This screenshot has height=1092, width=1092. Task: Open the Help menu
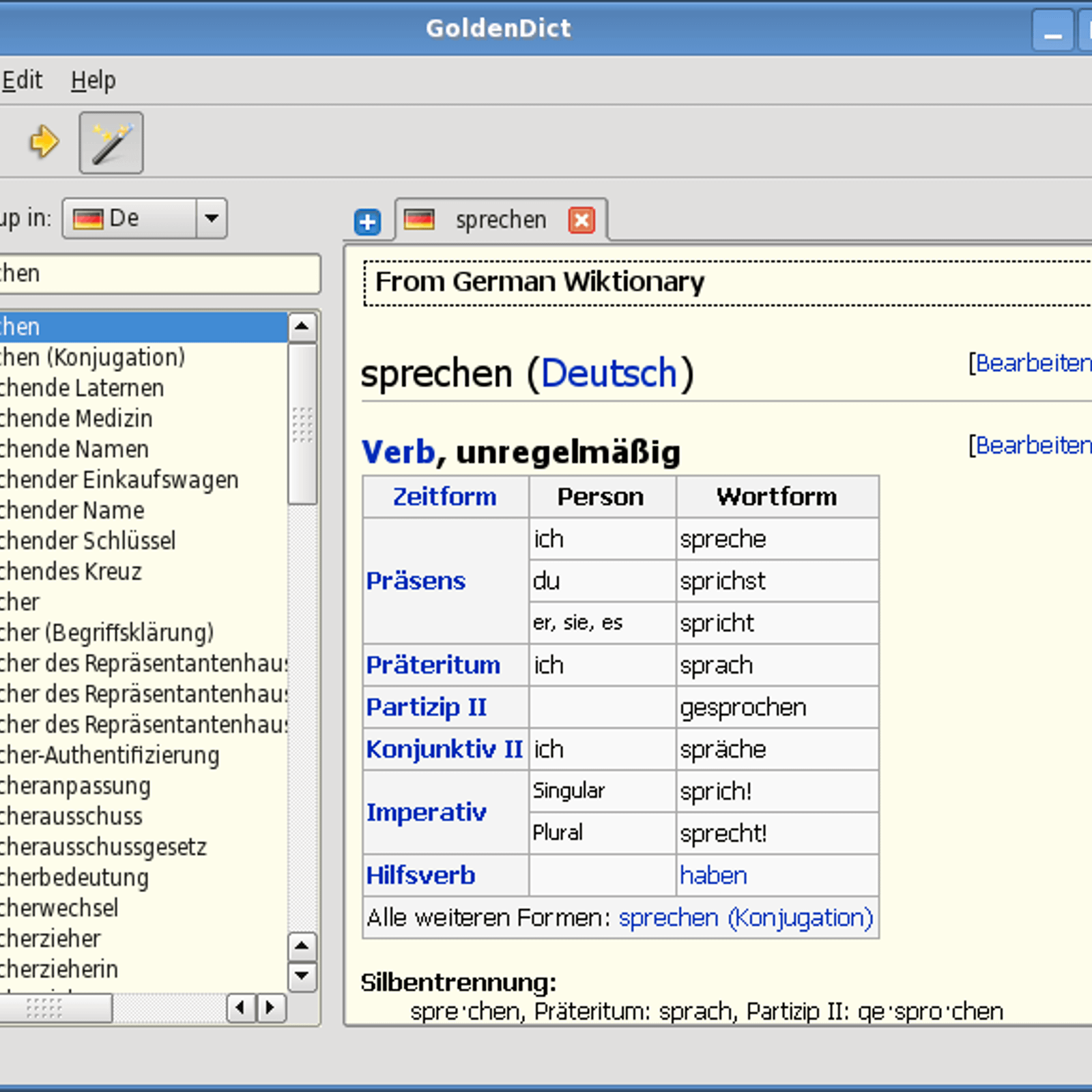pyautogui.click(x=94, y=81)
